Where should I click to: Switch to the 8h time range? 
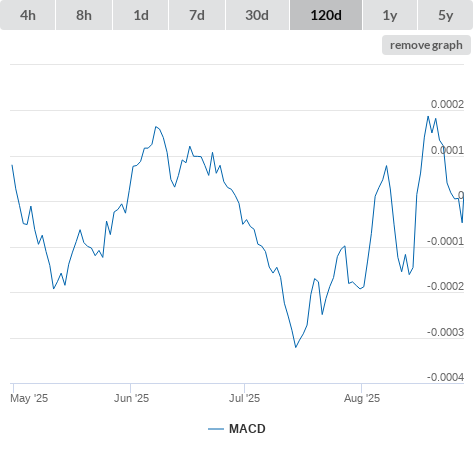(x=84, y=15)
